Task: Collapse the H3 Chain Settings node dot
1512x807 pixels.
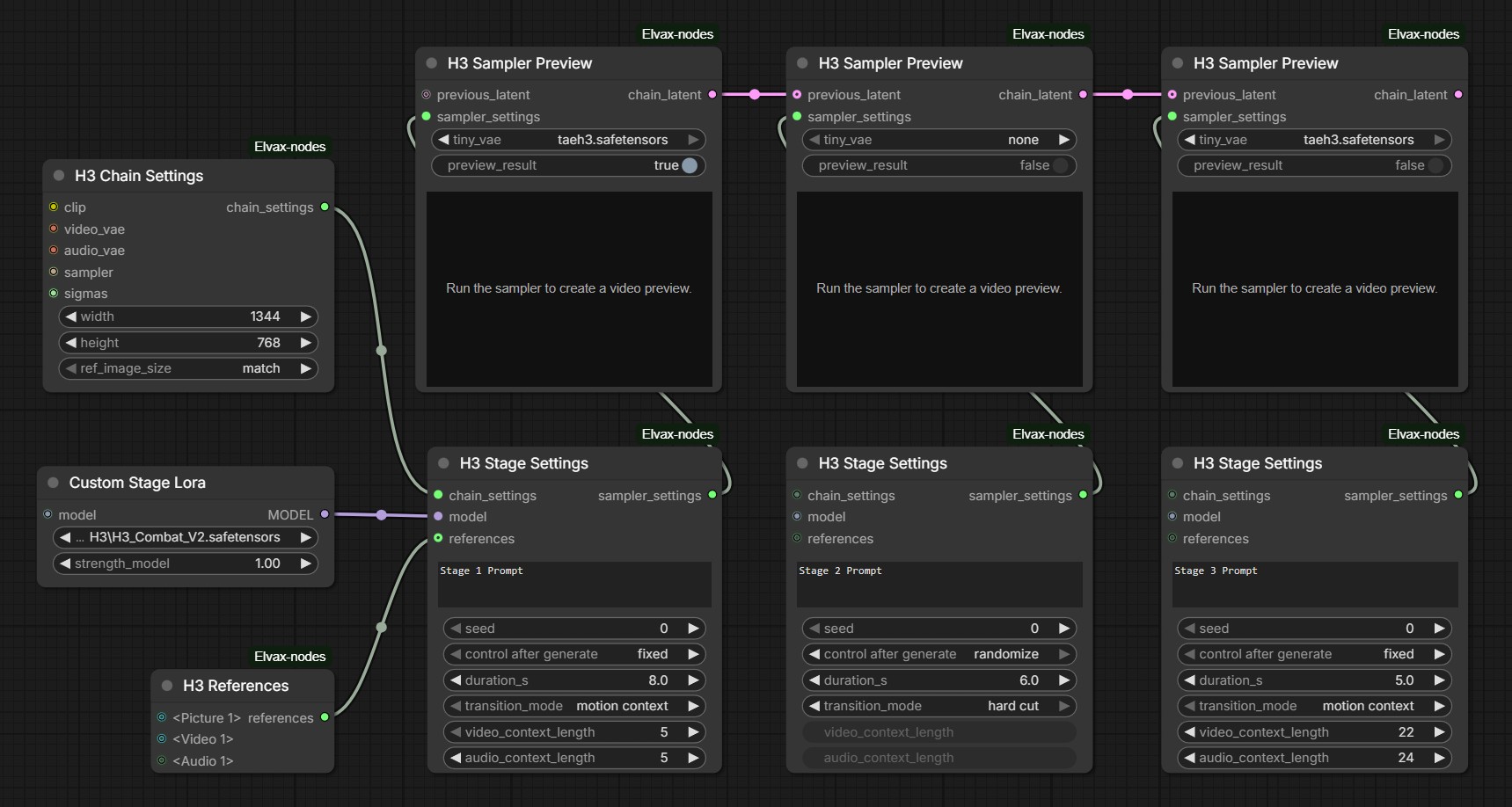Action: pyautogui.click(x=59, y=176)
